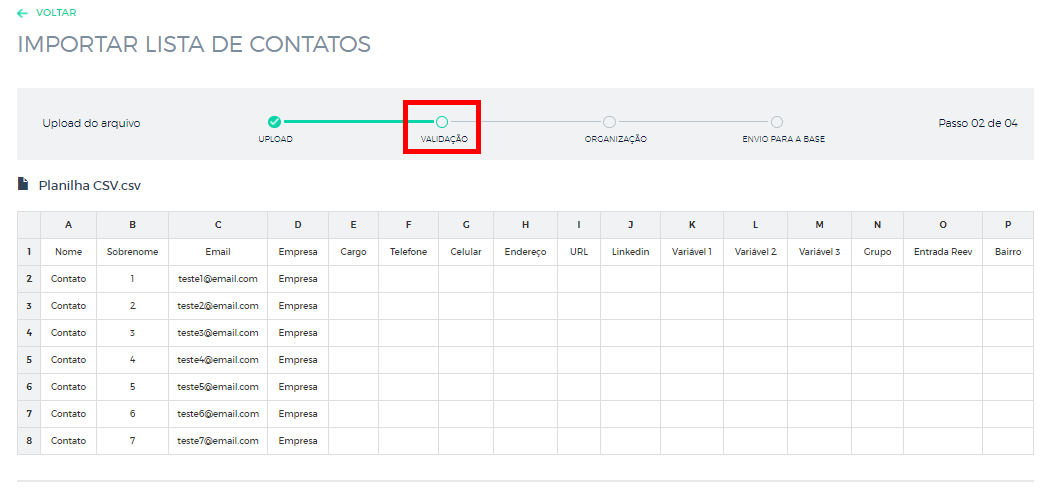Image resolution: width=1046 pixels, height=491 pixels.
Task: Select row number 8 header
Action: [x=29, y=441]
